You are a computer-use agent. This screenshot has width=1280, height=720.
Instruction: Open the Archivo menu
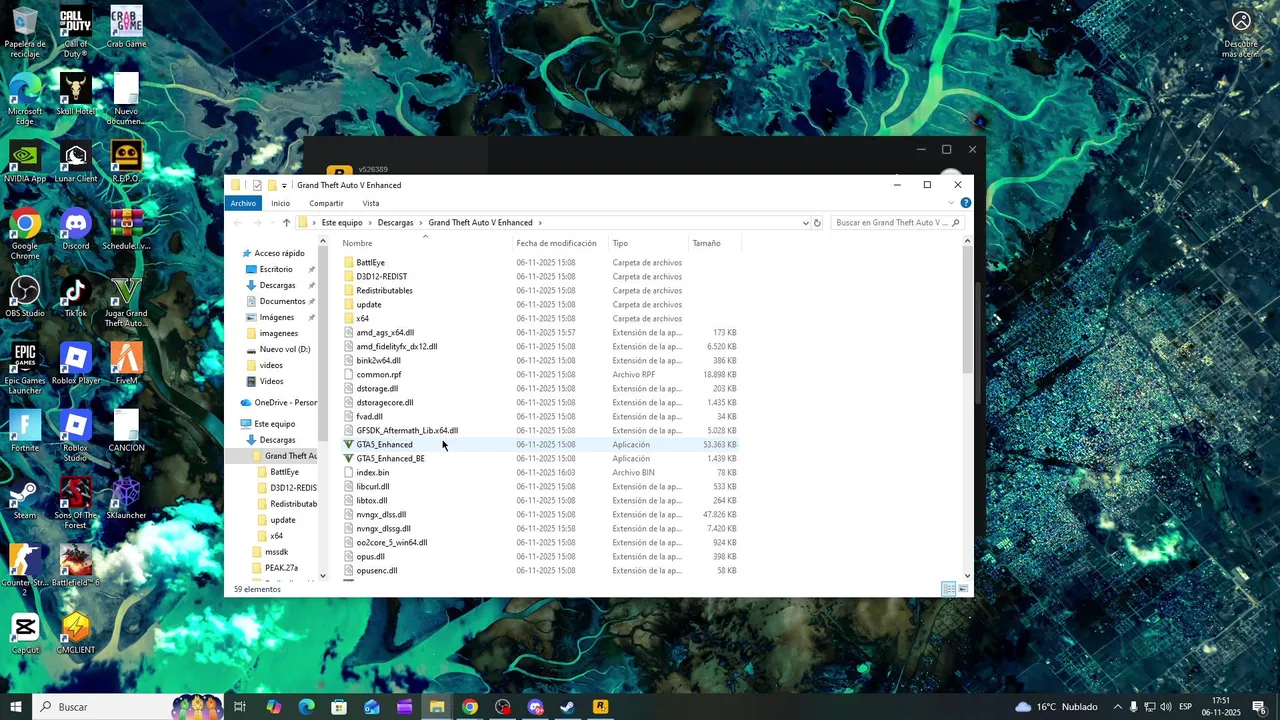point(243,203)
